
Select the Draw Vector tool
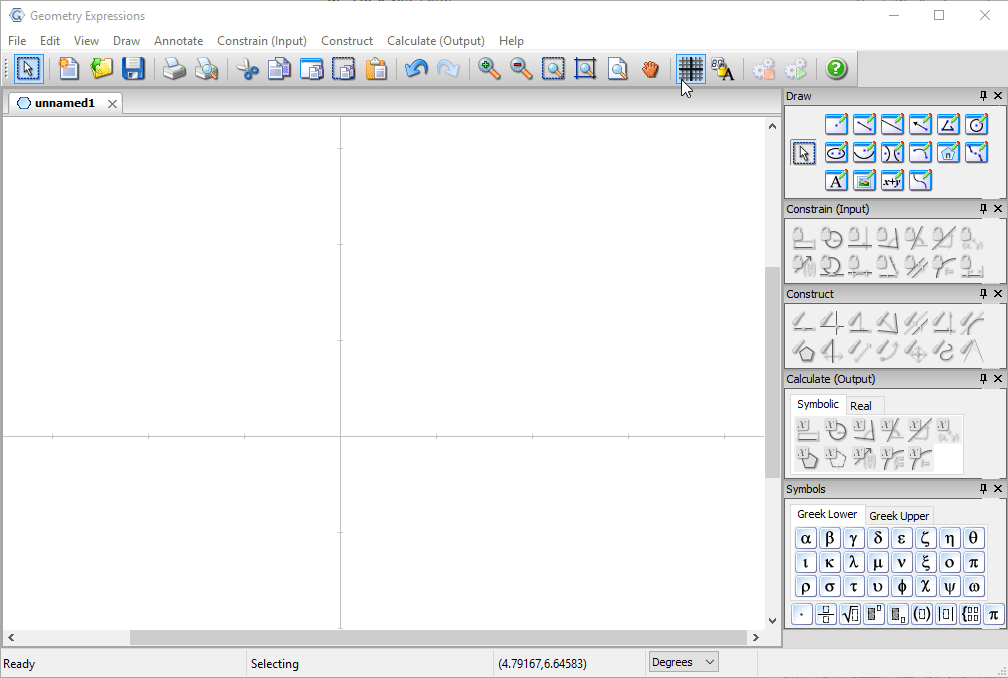click(x=920, y=125)
